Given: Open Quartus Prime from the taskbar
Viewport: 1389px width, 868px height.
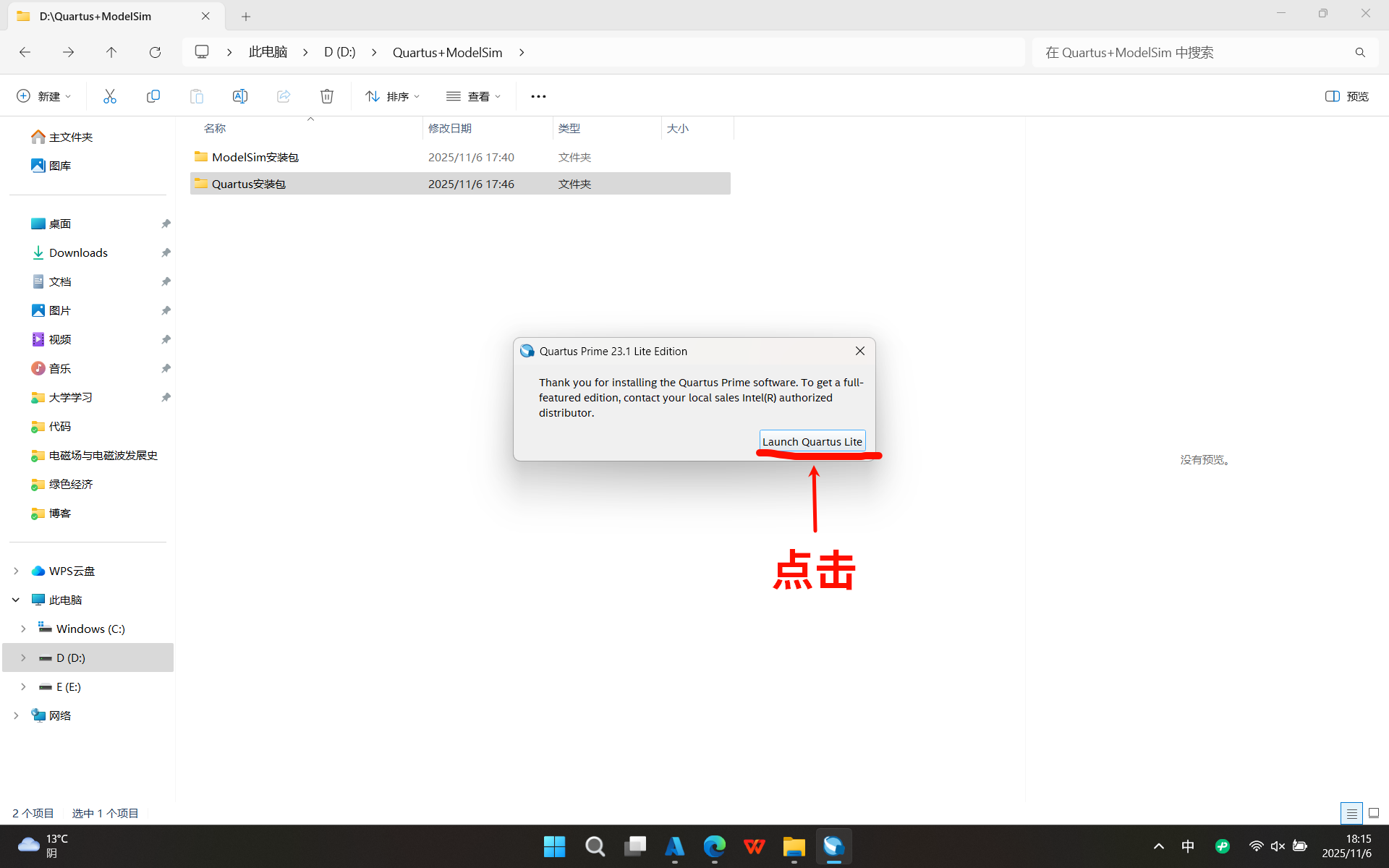Looking at the screenshot, I should pyautogui.click(x=833, y=846).
